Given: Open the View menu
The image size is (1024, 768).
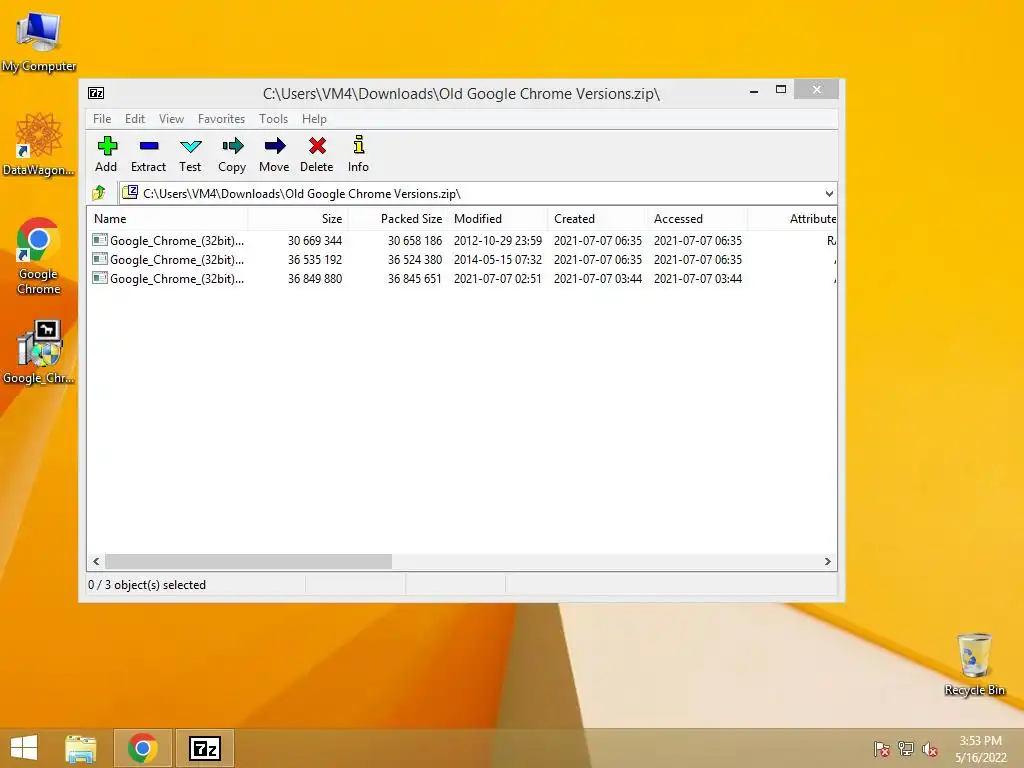Looking at the screenshot, I should pos(172,119).
